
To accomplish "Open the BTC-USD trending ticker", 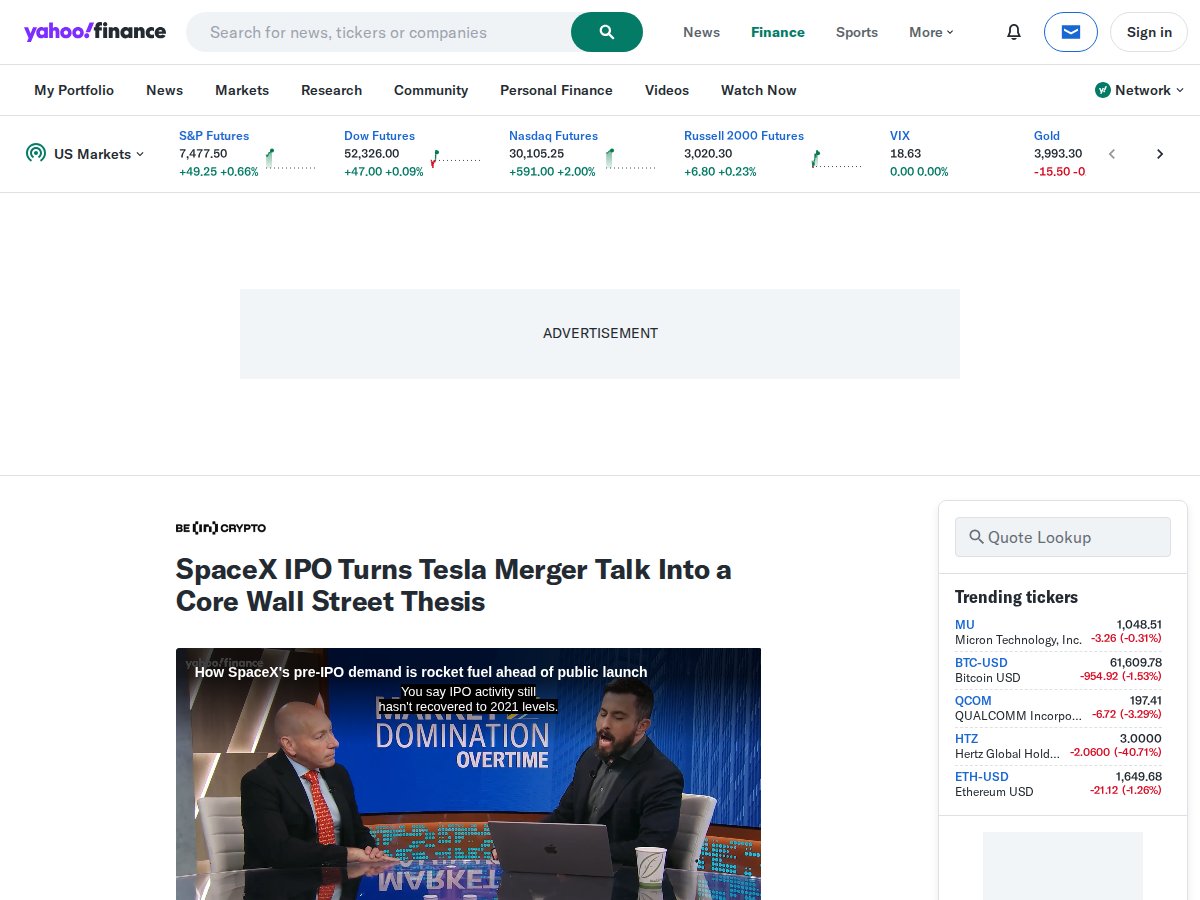I will pos(981,663).
